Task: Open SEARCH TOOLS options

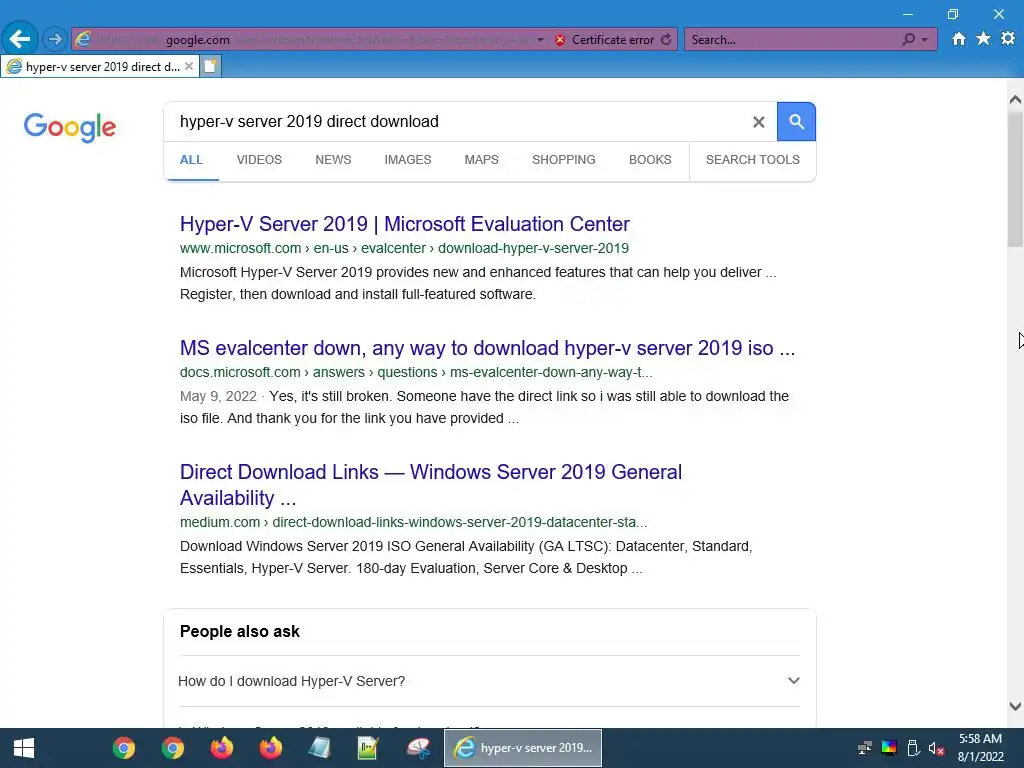Action: [752, 160]
